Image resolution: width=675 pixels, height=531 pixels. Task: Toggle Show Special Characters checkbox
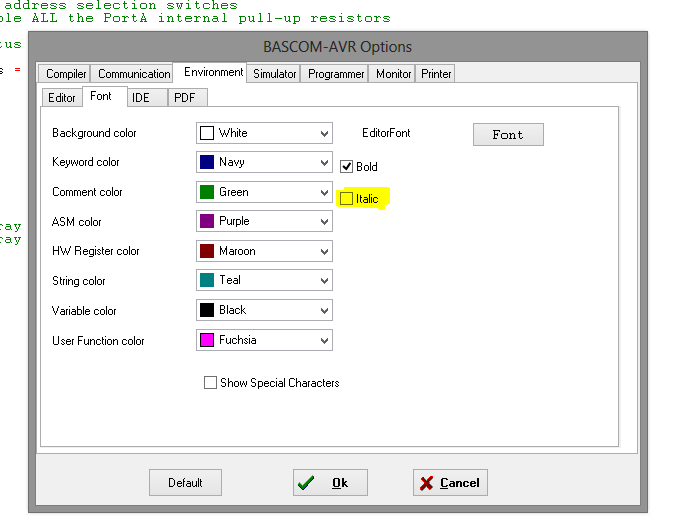[210, 383]
